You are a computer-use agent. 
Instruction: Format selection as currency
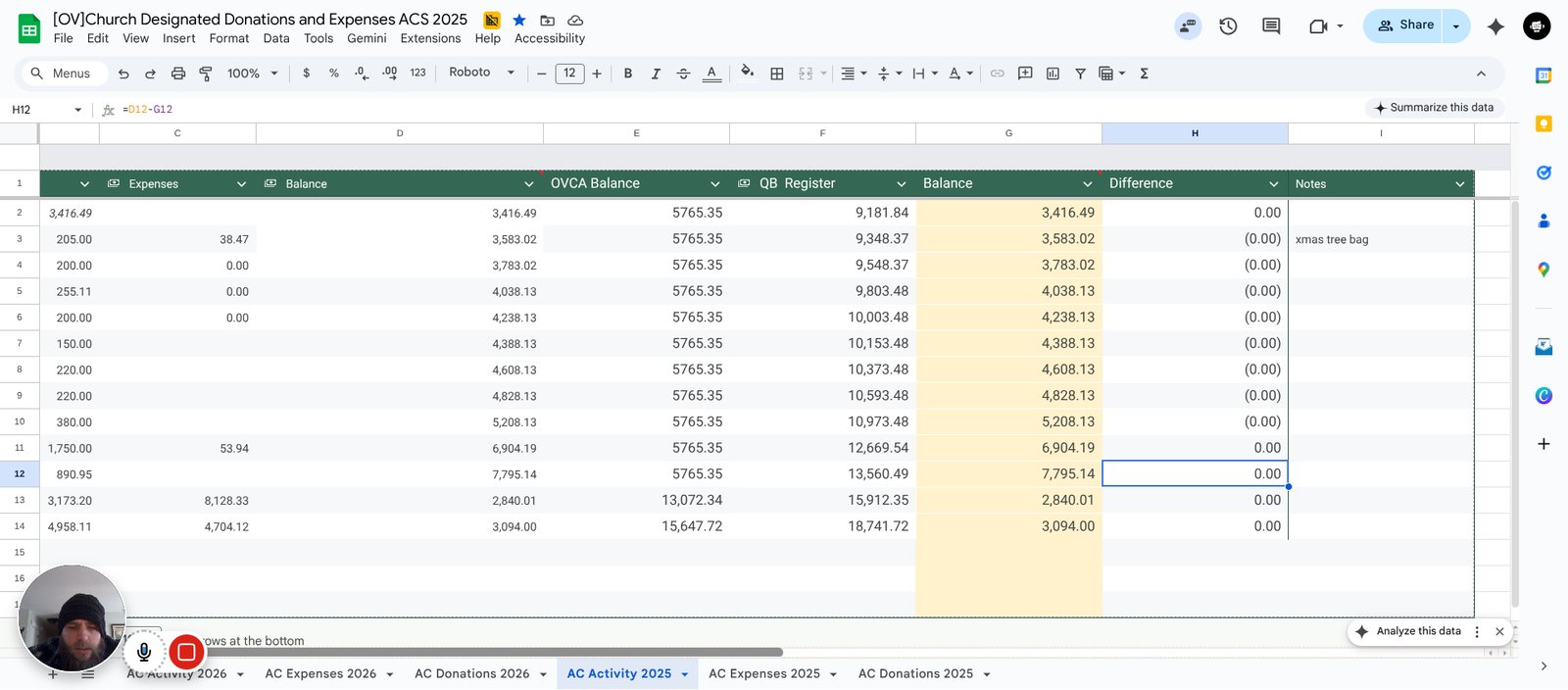click(307, 74)
